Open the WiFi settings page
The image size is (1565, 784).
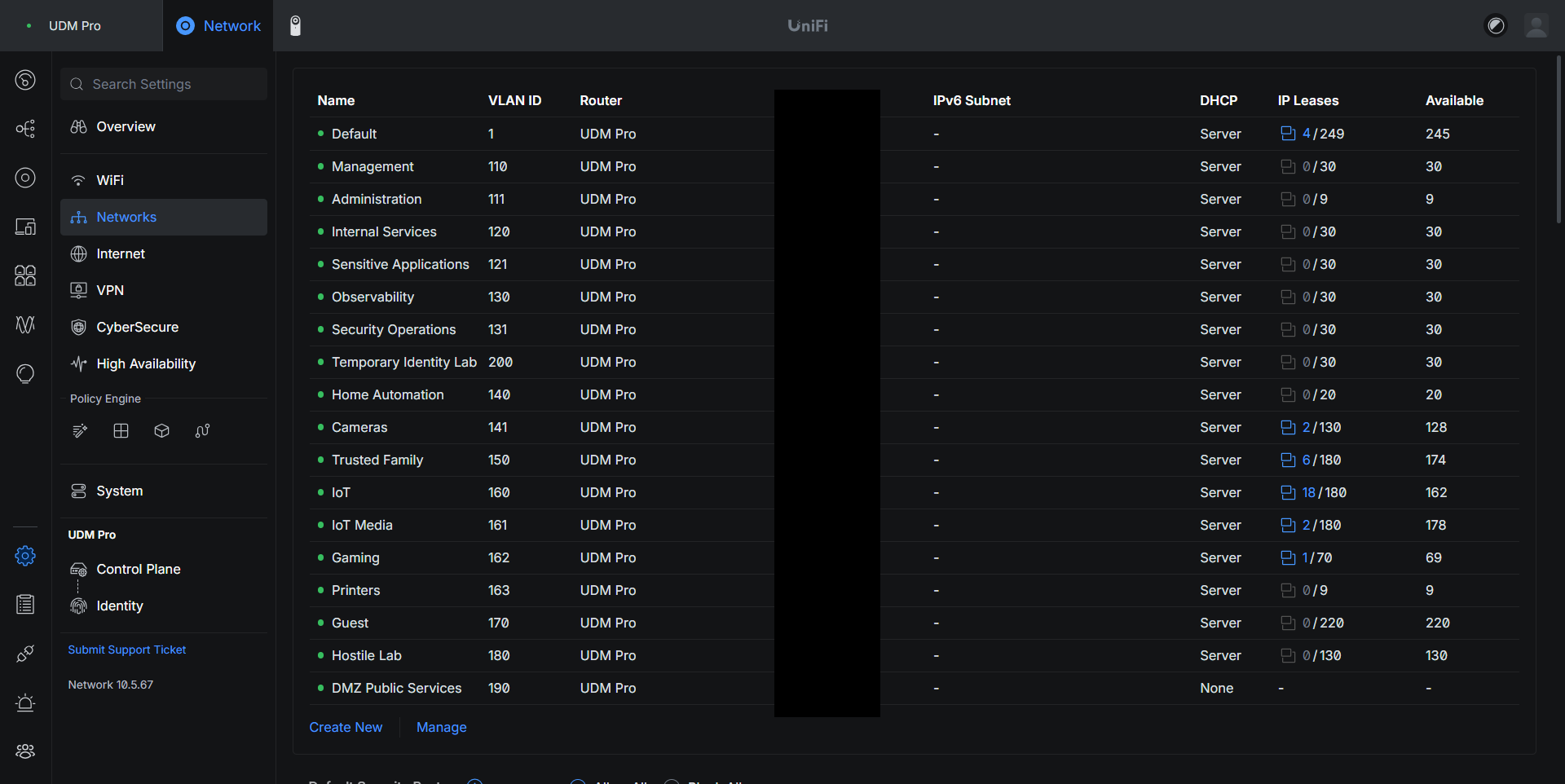click(164, 180)
